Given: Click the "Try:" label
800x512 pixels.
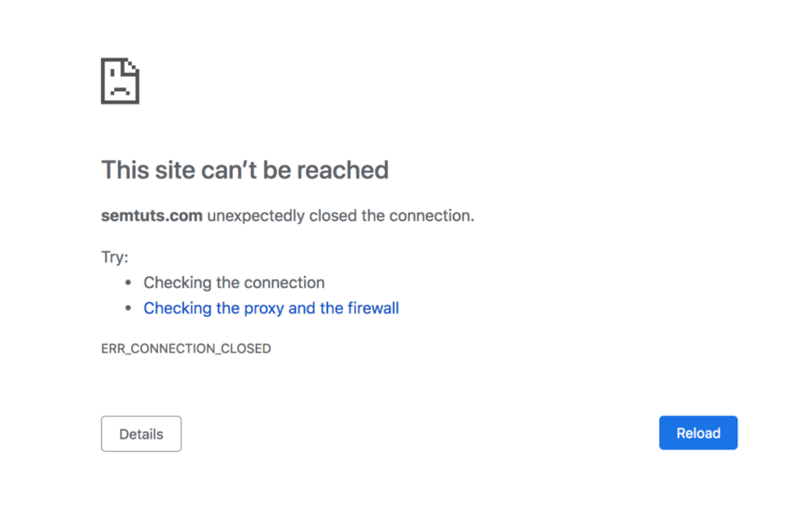Looking at the screenshot, I should pos(115,257).
